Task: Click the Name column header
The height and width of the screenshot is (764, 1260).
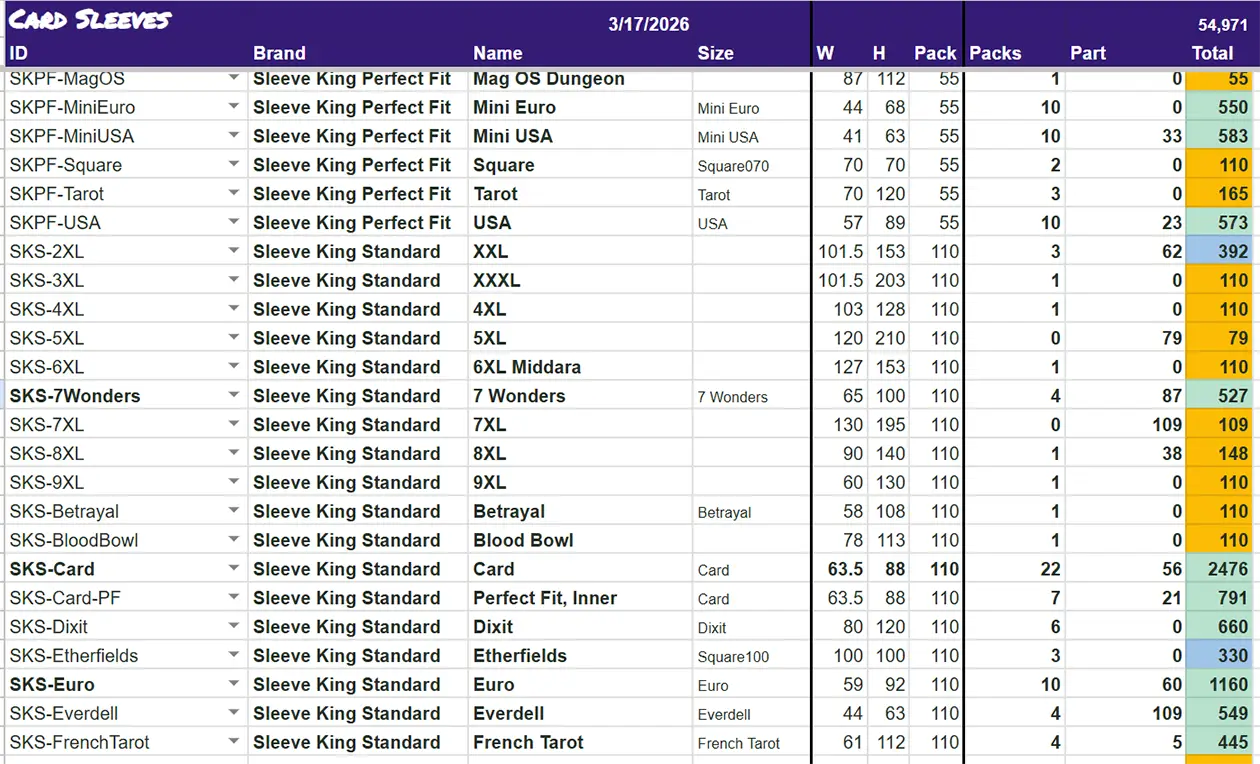Action: coord(498,53)
